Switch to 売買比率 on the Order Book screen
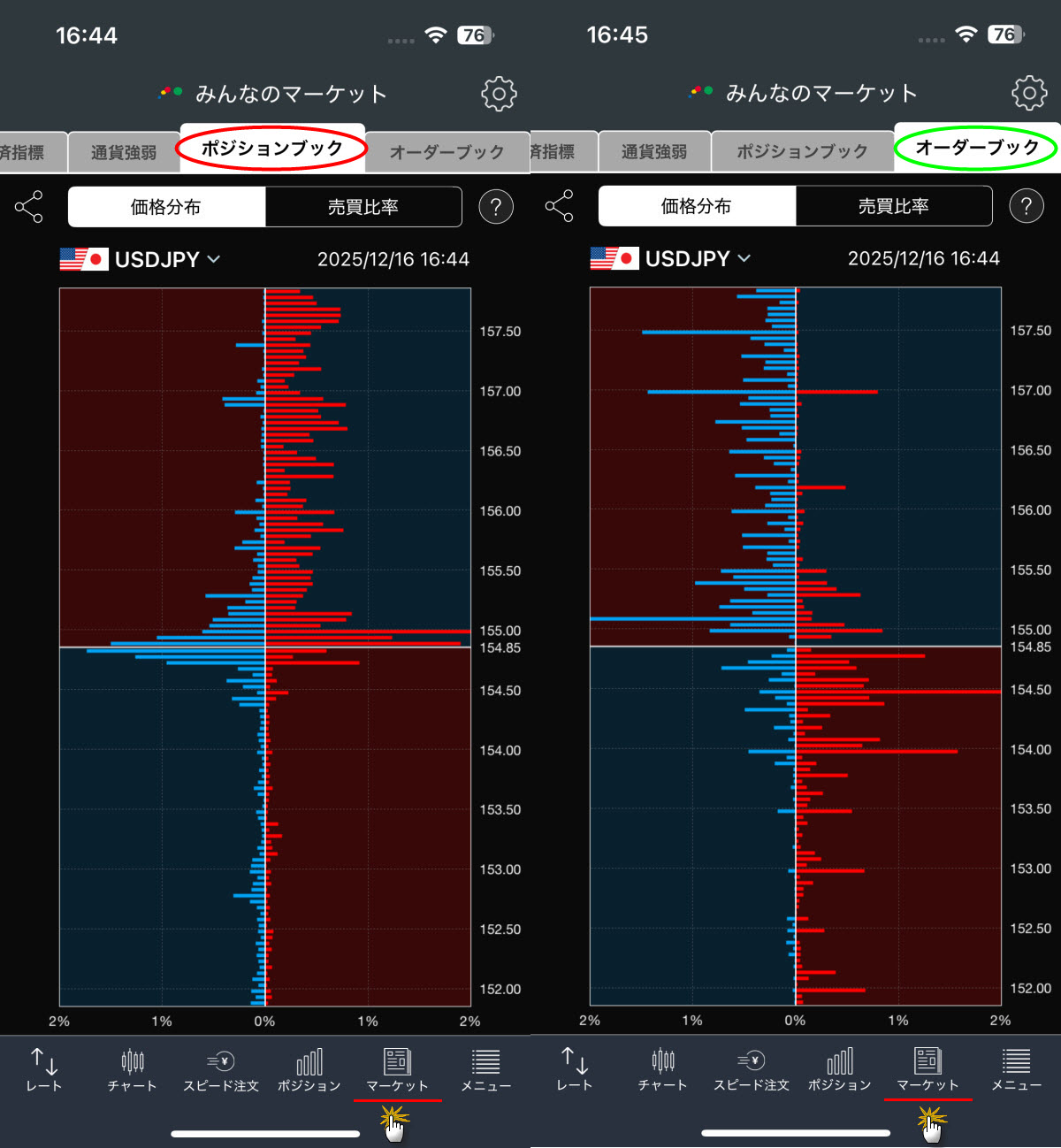The width and height of the screenshot is (1061, 1148). pyautogui.click(x=894, y=206)
